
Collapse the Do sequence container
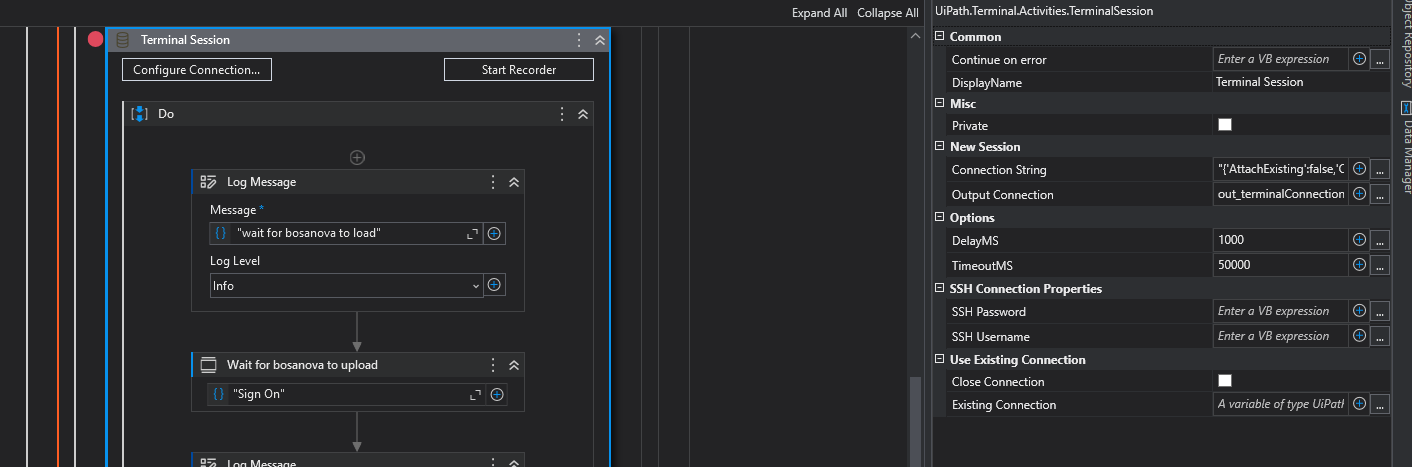click(x=583, y=114)
